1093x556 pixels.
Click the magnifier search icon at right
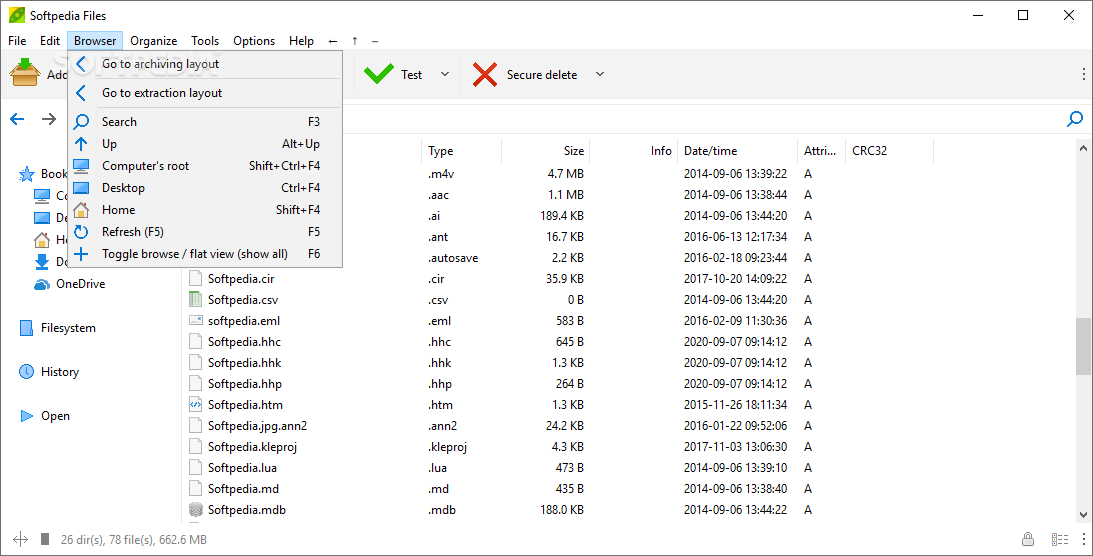[1075, 119]
